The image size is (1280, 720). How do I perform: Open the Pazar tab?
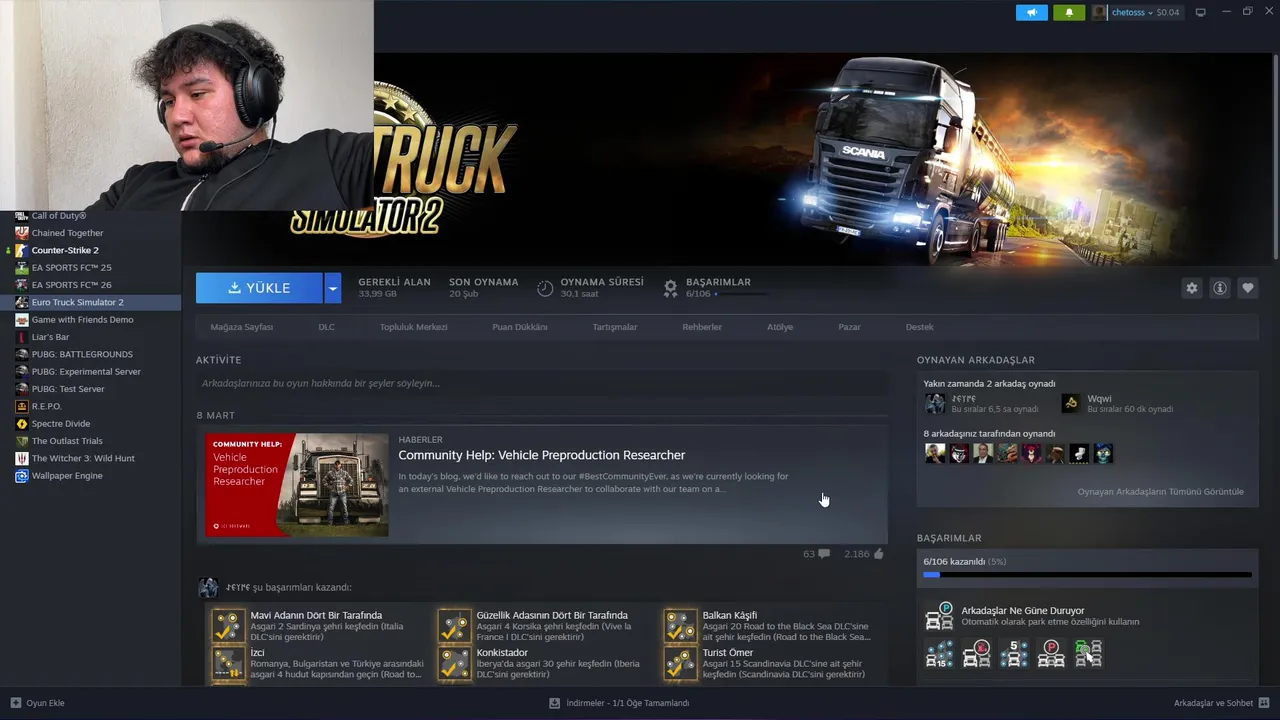(x=849, y=327)
